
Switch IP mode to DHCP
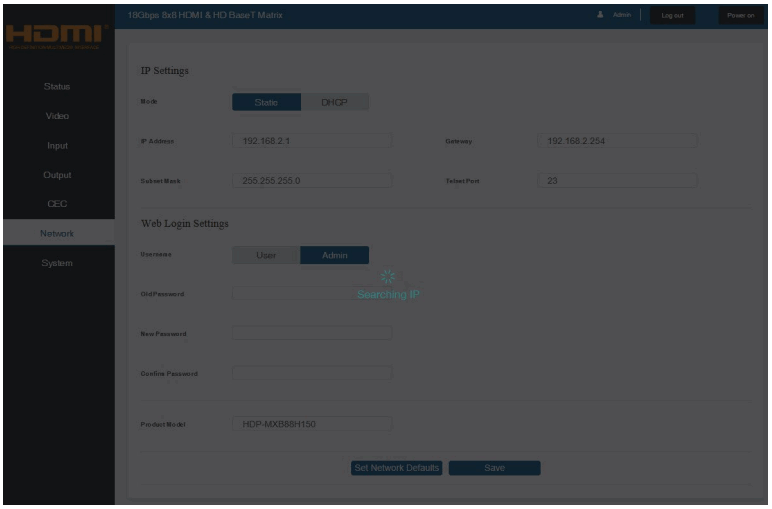pyautogui.click(x=334, y=102)
